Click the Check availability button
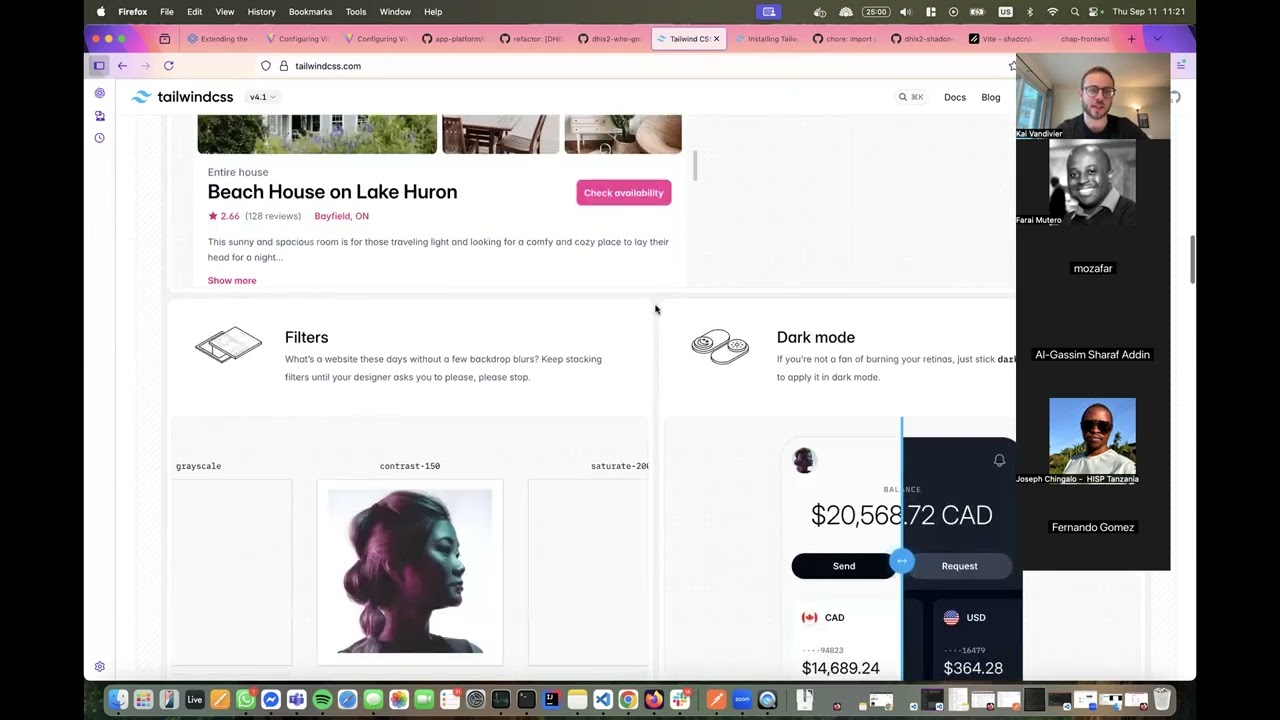This screenshot has height=720, width=1280. click(x=624, y=193)
